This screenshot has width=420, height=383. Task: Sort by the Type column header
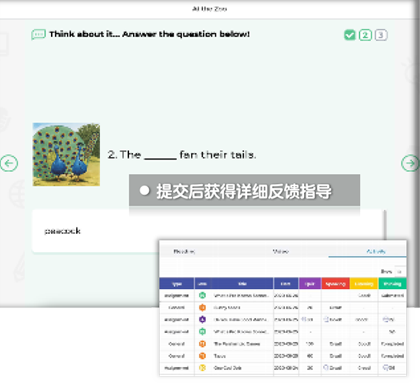[x=177, y=283]
